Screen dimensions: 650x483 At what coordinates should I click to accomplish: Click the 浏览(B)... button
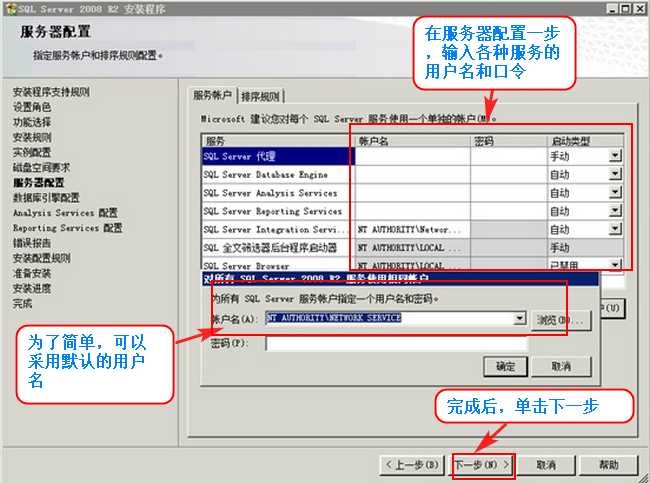561,320
